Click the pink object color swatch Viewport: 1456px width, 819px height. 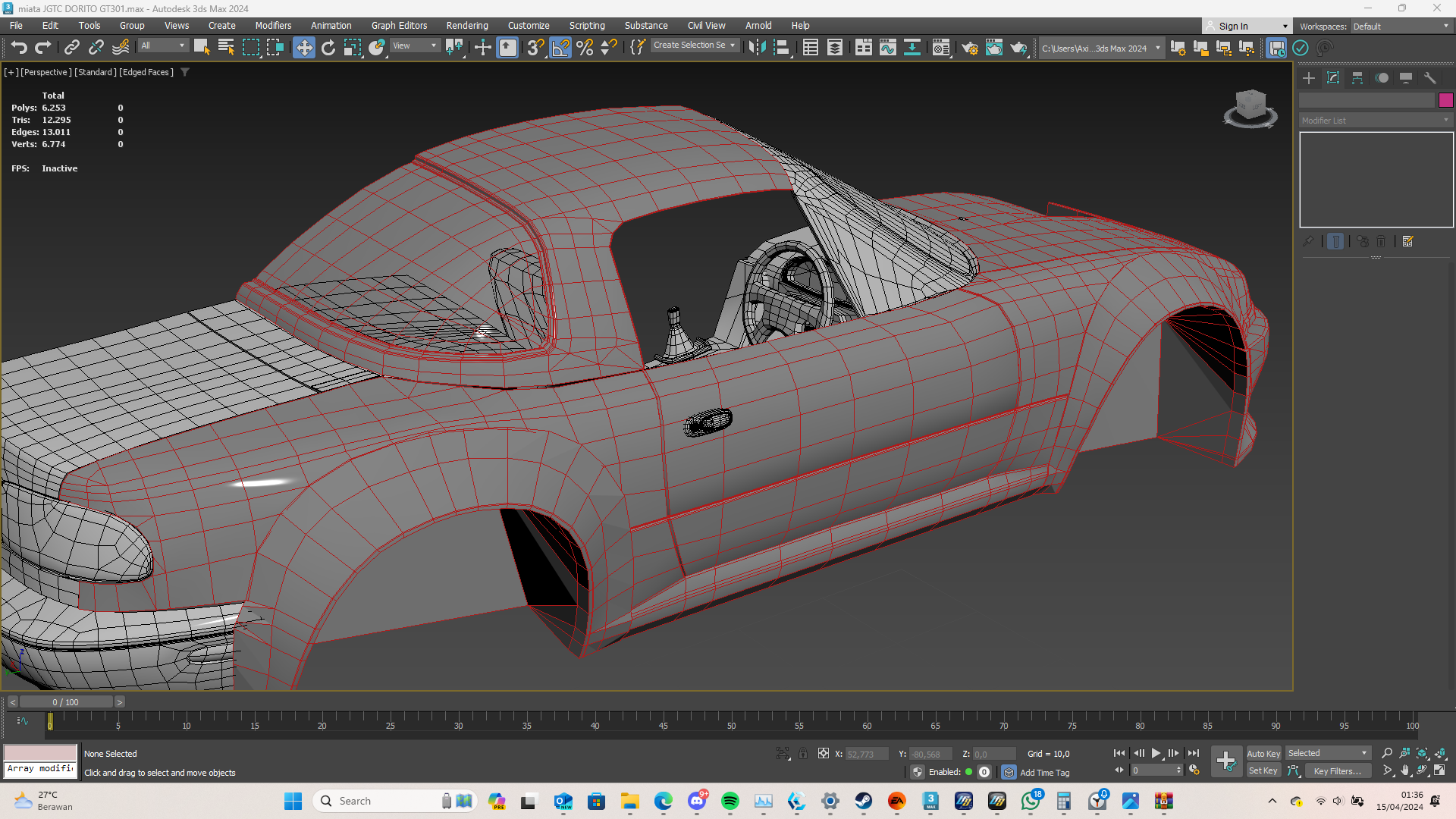coord(1445,100)
